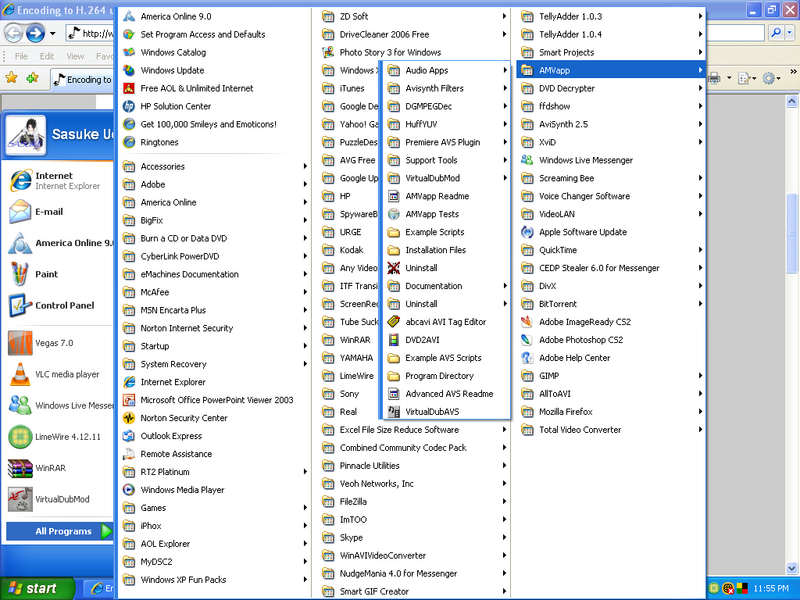The height and width of the screenshot is (600, 800).
Task: Launch Vegas 7.0 from the pinned icon
Action: pos(20,343)
